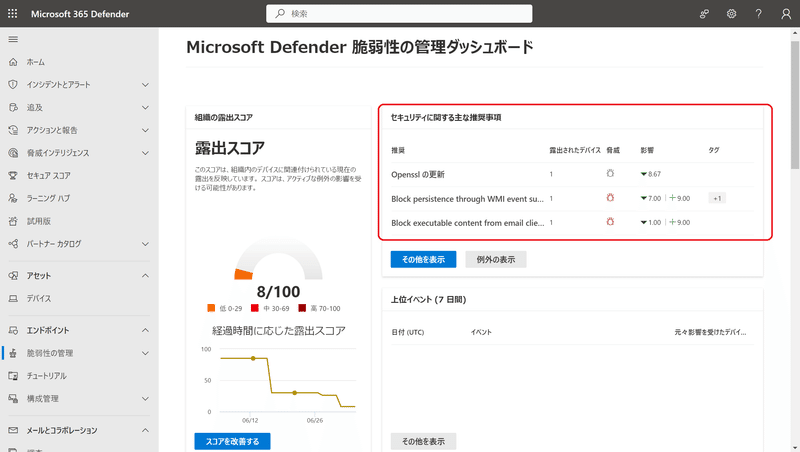Open 試用版 in navigation
This screenshot has width=800, height=452.
[x=39, y=221]
